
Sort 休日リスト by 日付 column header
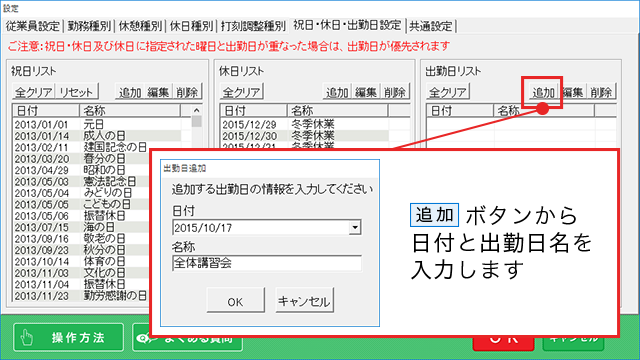point(253,111)
